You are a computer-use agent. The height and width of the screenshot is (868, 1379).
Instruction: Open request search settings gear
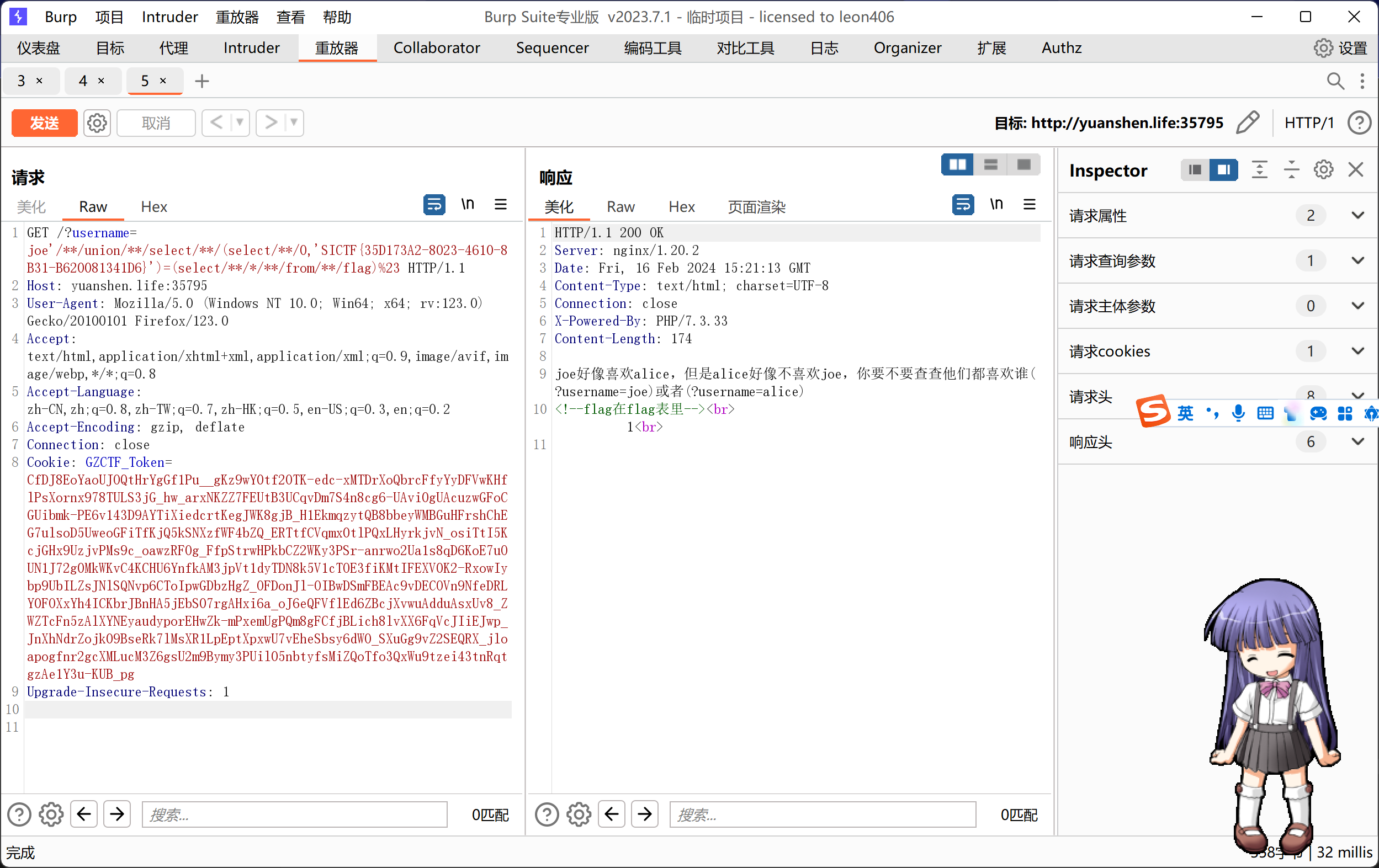click(x=51, y=814)
